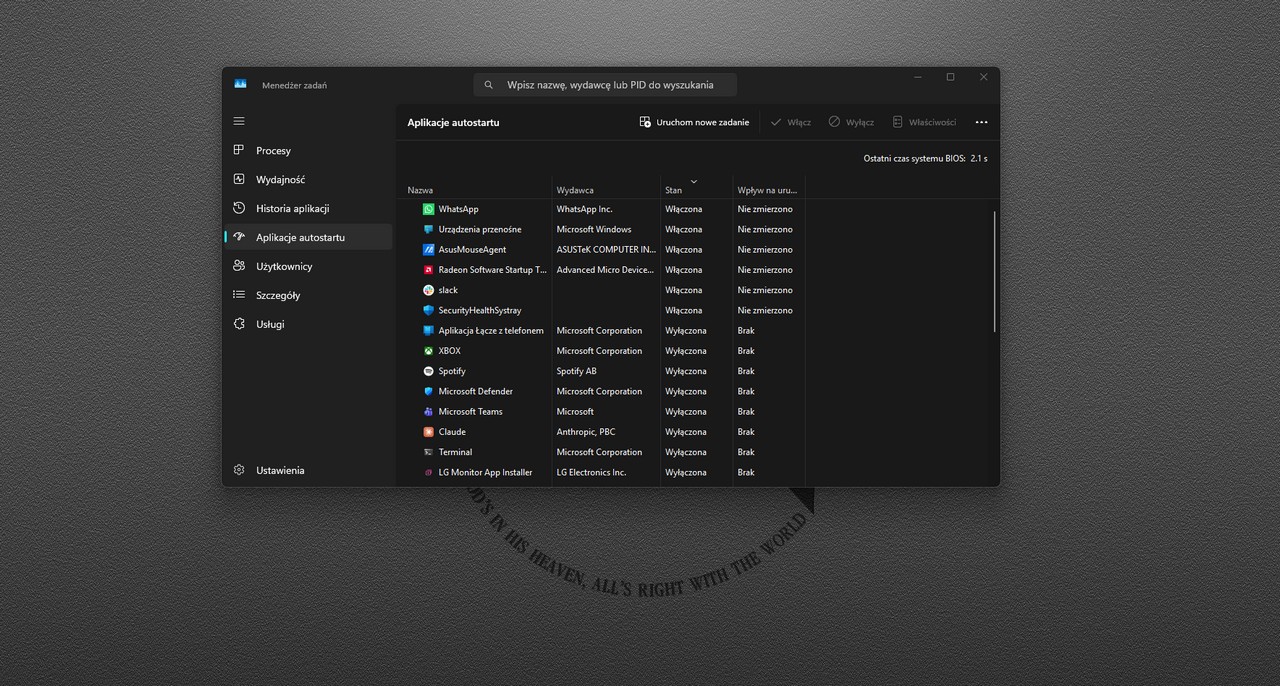
Task: Sort by the Wydawca column header
Action: [x=606, y=189]
